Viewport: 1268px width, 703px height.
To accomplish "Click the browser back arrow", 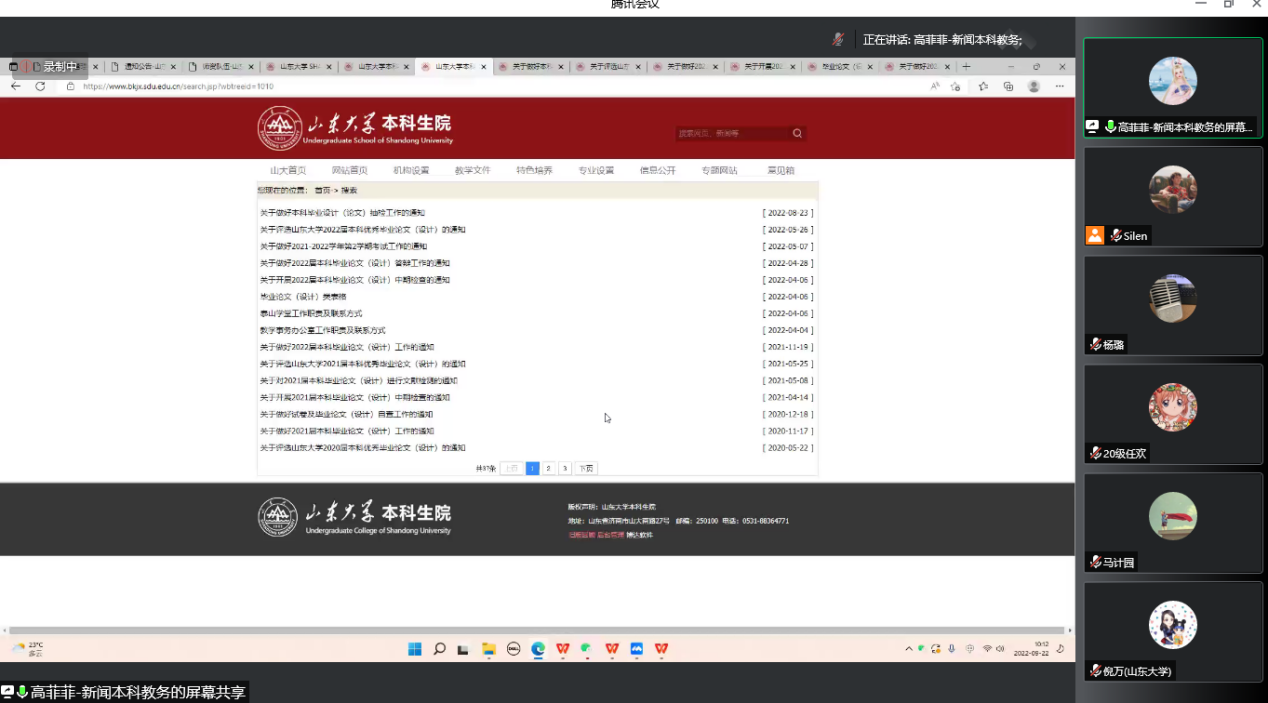I will pos(16,87).
